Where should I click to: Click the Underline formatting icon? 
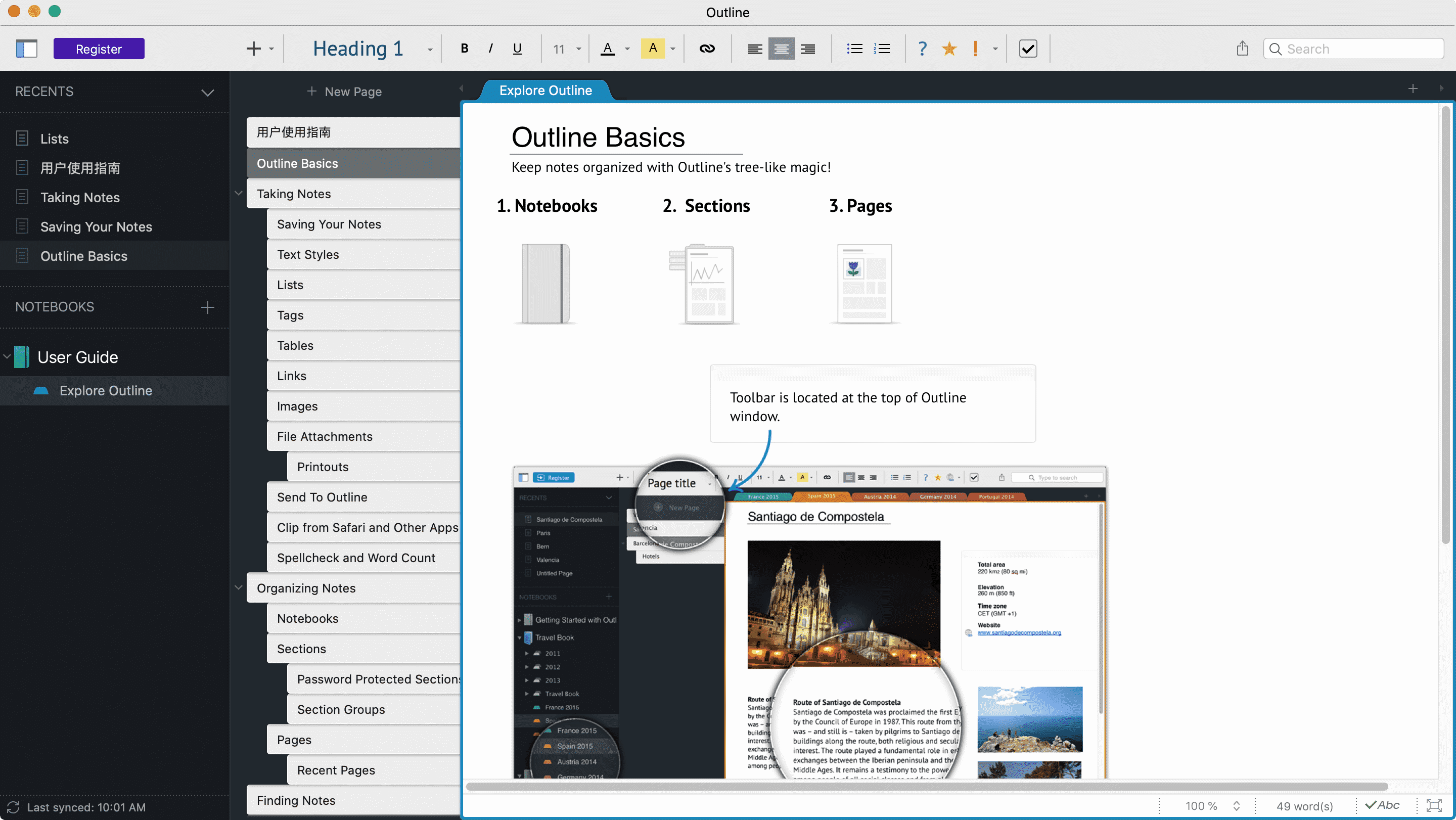[518, 48]
